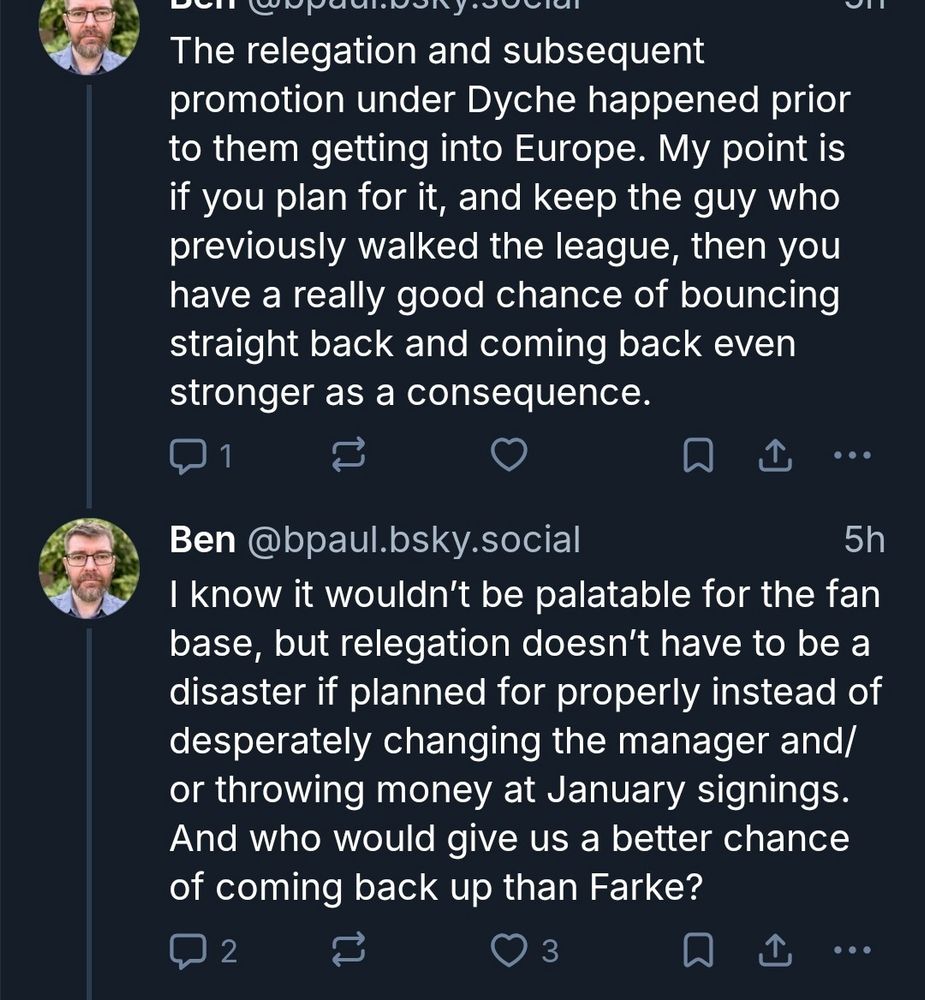The width and height of the screenshot is (925, 1000).
Task: Reply to the Dyche relegation post
Action: (x=186, y=457)
